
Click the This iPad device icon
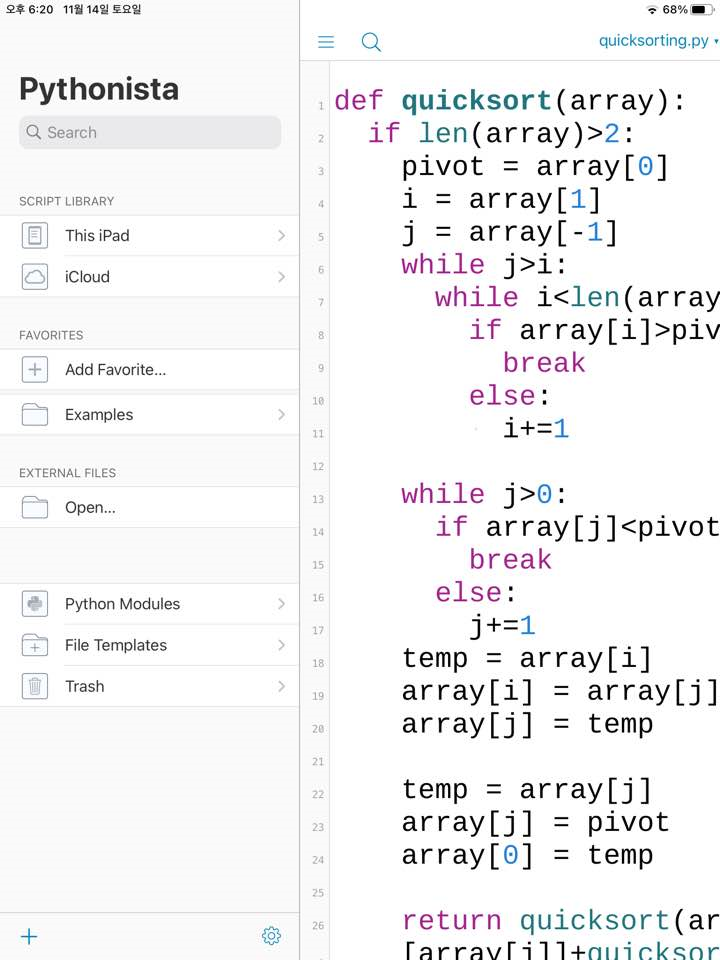[35, 236]
